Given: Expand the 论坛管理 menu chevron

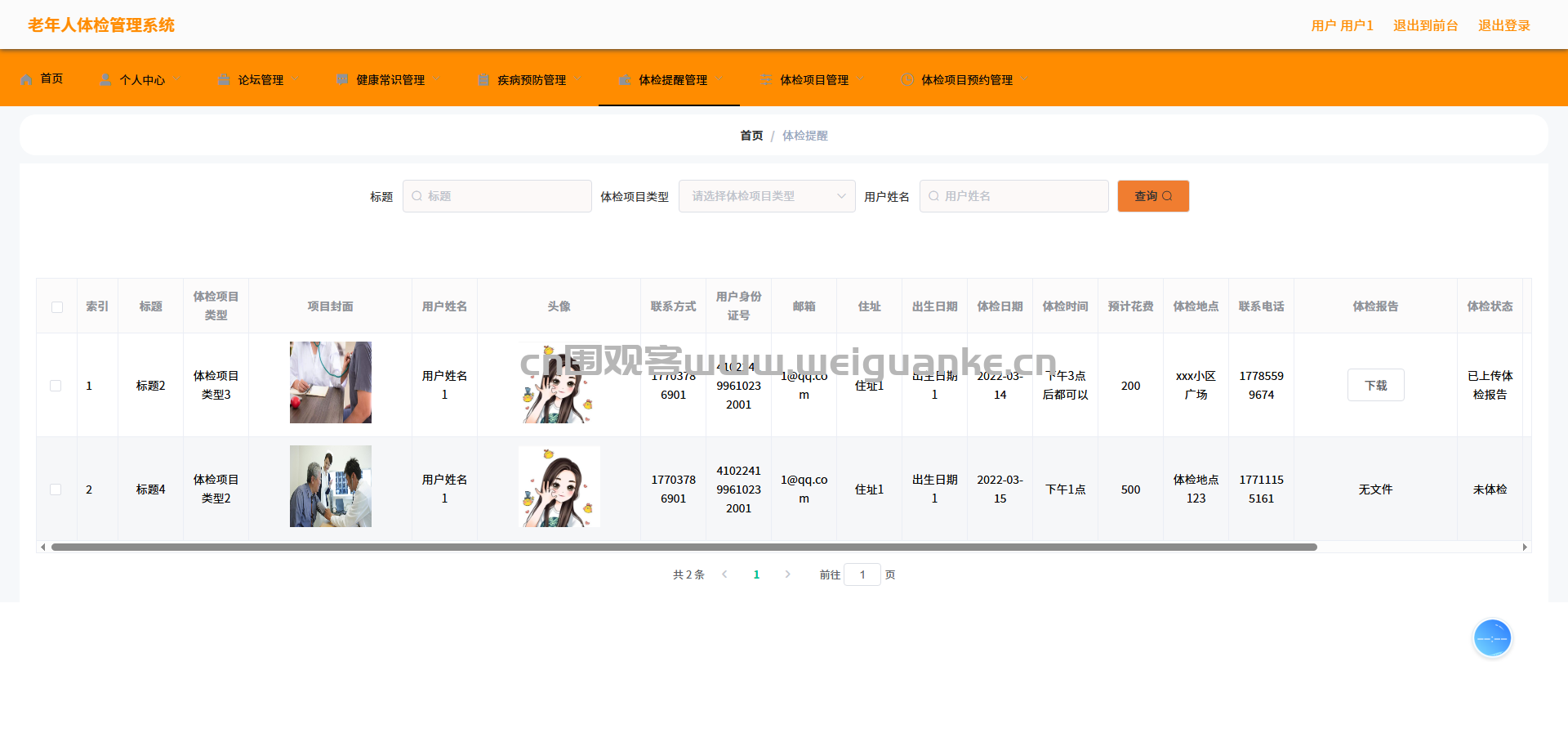Looking at the screenshot, I should click(296, 79).
